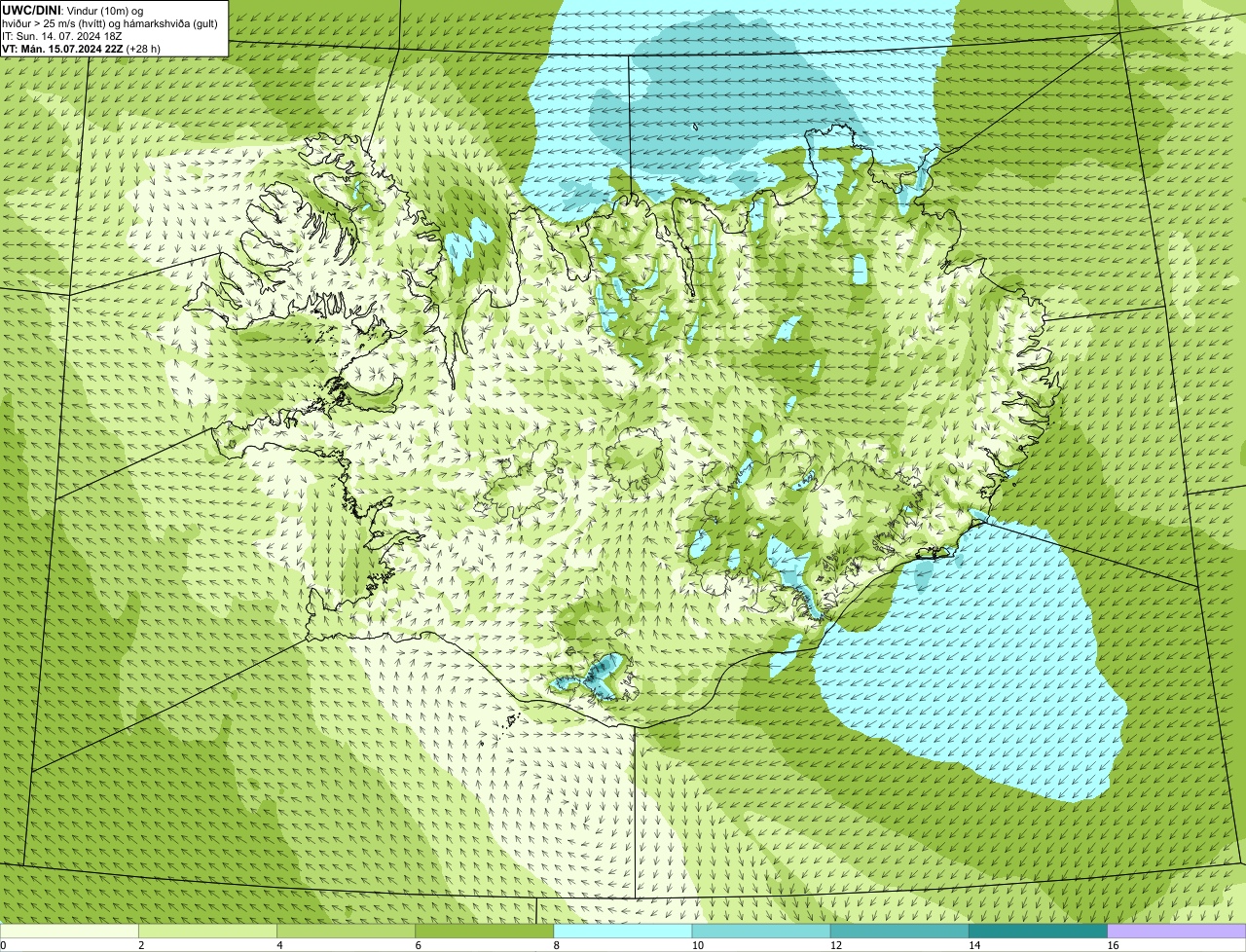Click the 14–16 m/s dark teal legend swatch
Image resolution: width=1246 pixels, height=952 pixels.
1039,931
